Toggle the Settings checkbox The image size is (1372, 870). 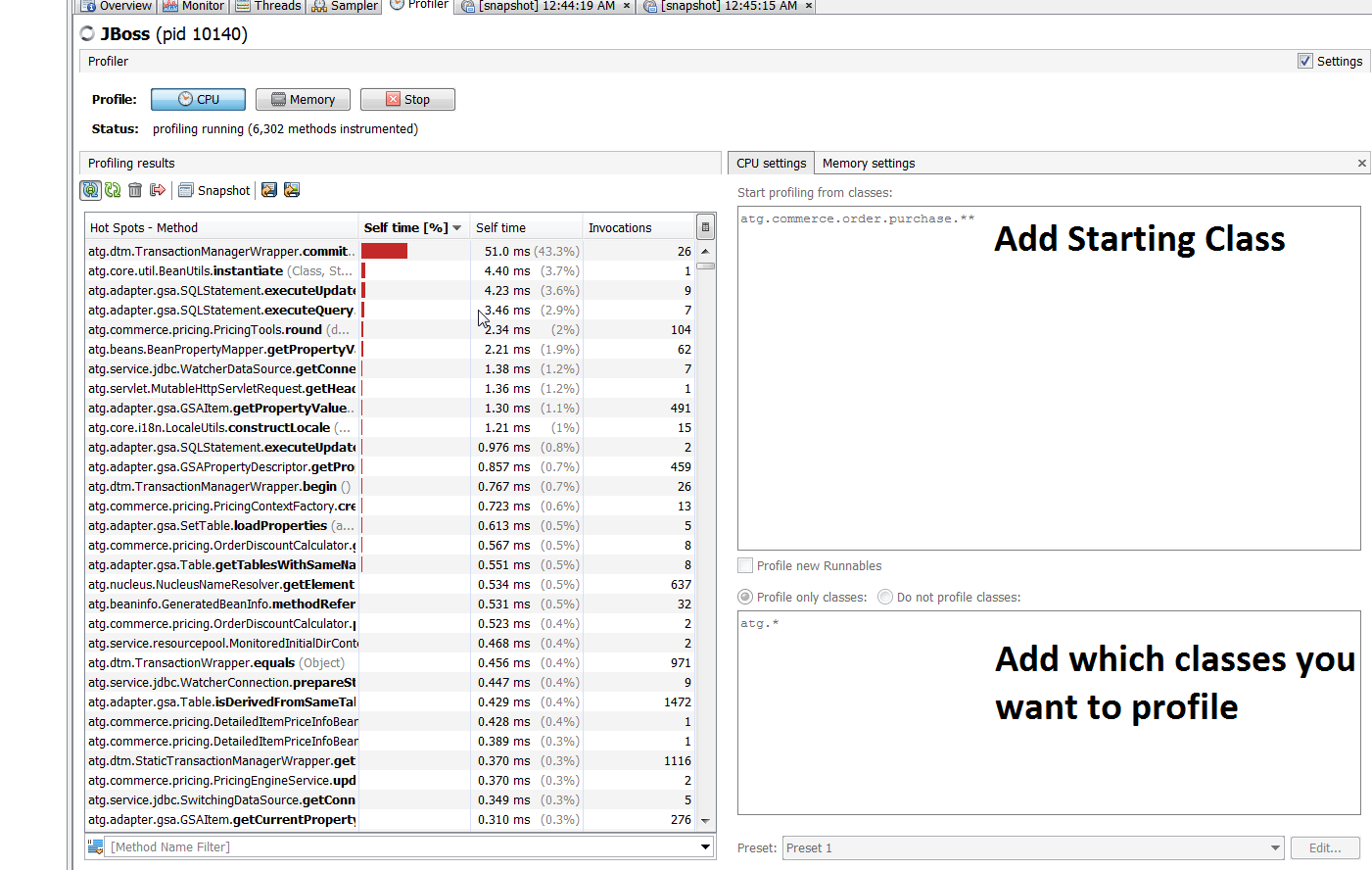[1305, 61]
